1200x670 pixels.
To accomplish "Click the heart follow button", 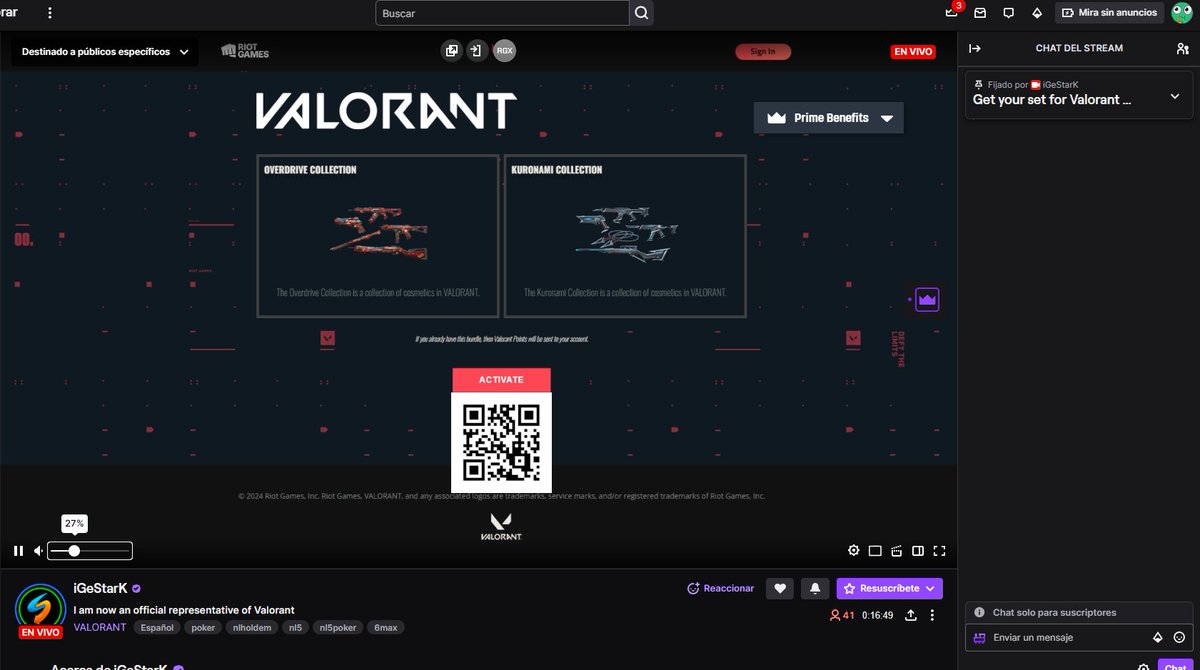I will [x=780, y=588].
